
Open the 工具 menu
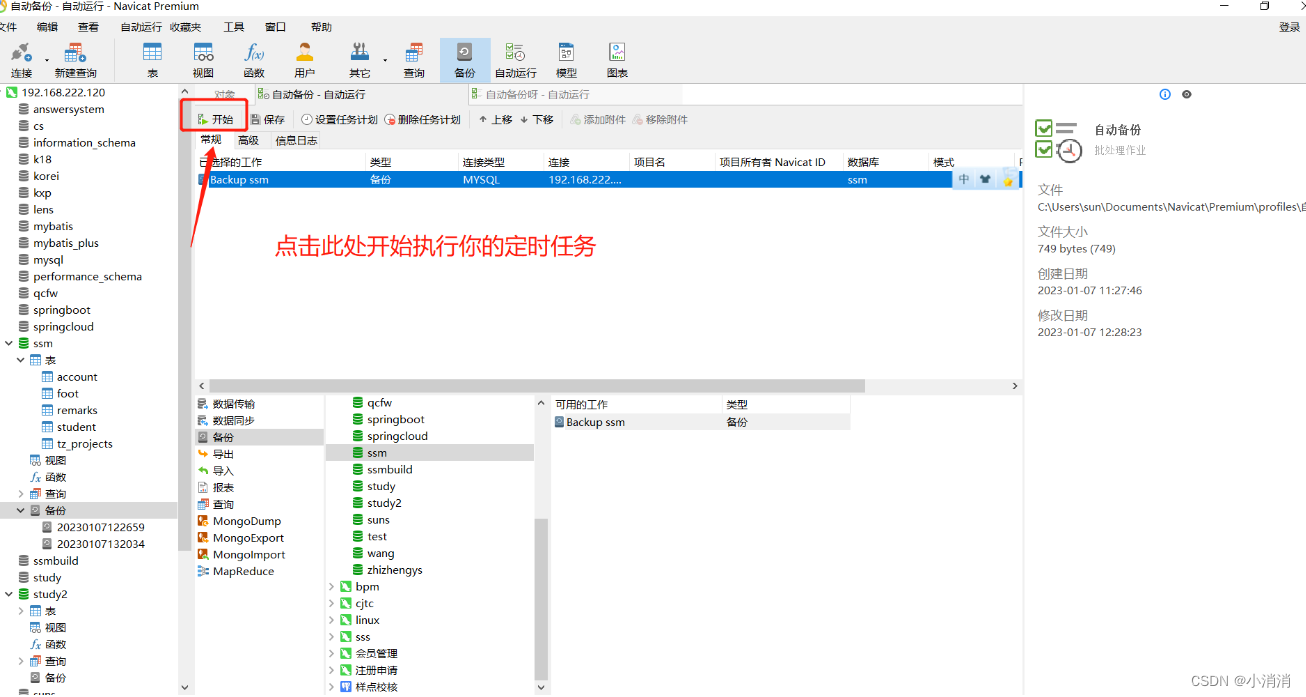coord(234,27)
